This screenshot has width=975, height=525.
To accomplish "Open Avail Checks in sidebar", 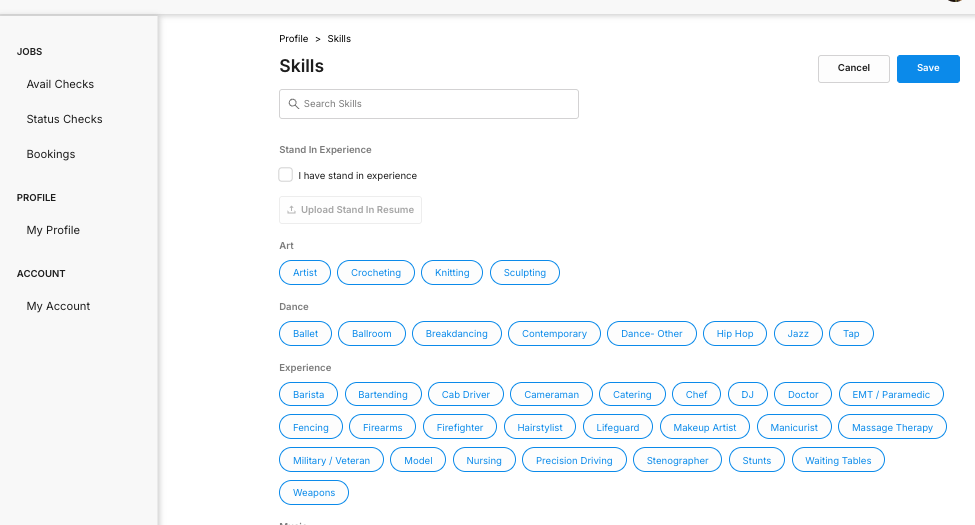I will coord(60,84).
